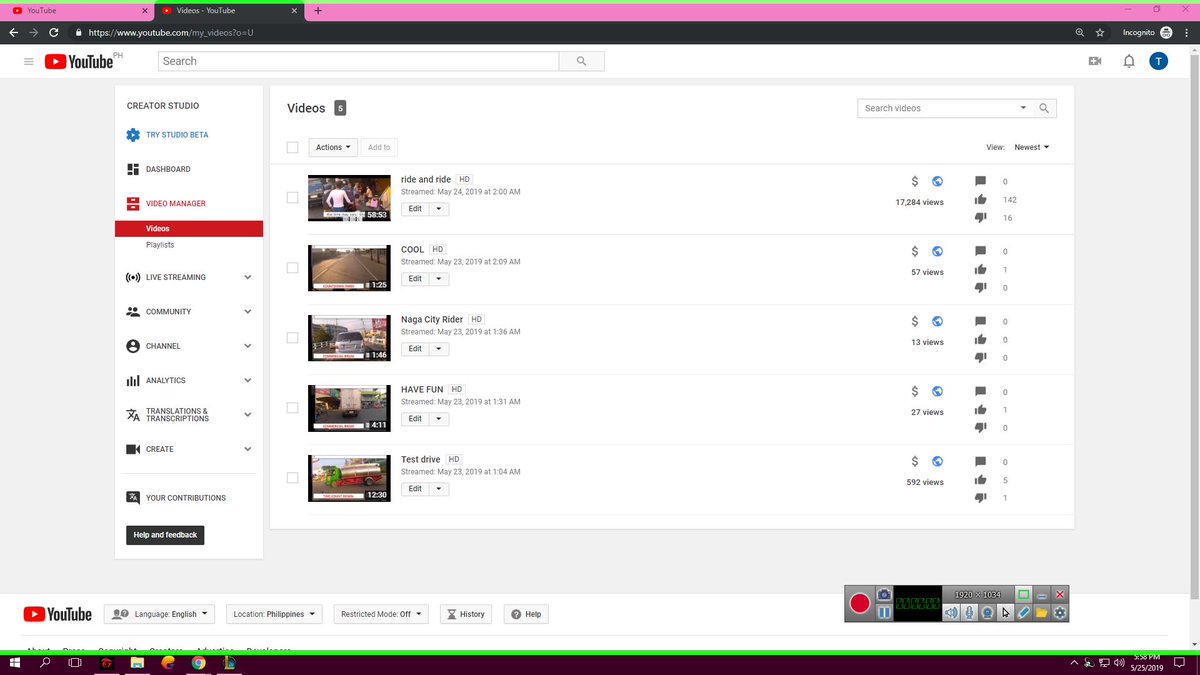Toggle recorder mouse cursor capture icon

pyautogui.click(x=1005, y=612)
